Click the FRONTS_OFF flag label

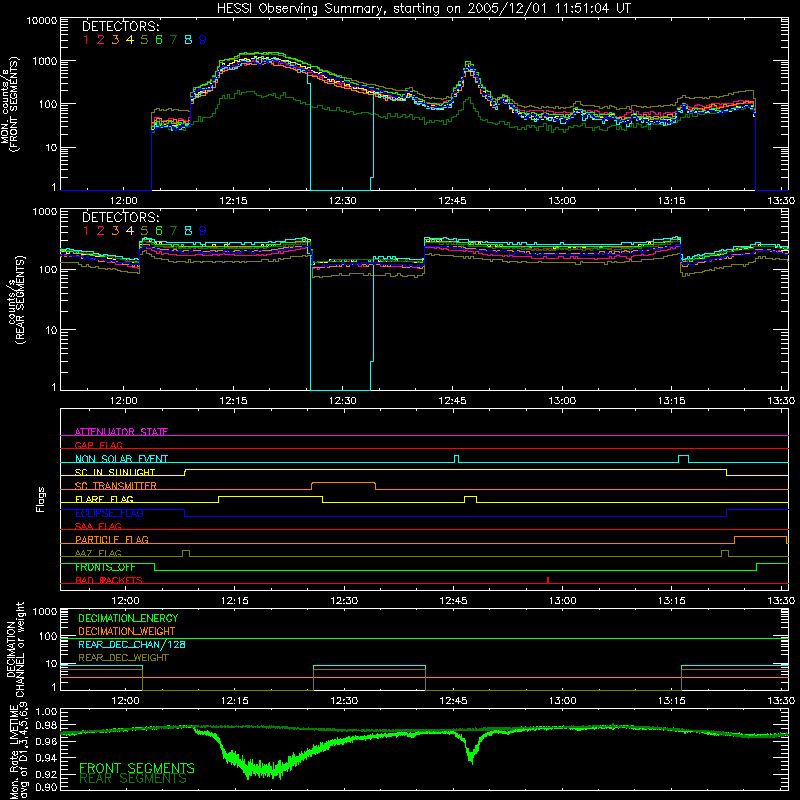(x=105, y=567)
